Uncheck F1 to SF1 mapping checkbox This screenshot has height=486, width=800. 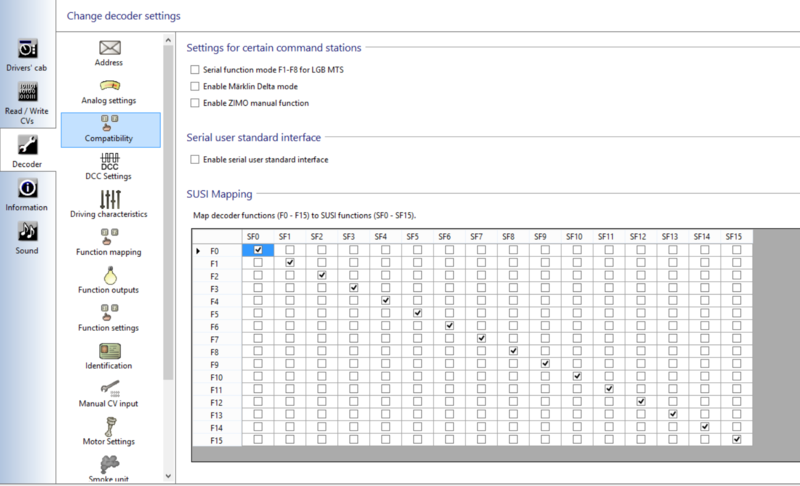(290, 263)
